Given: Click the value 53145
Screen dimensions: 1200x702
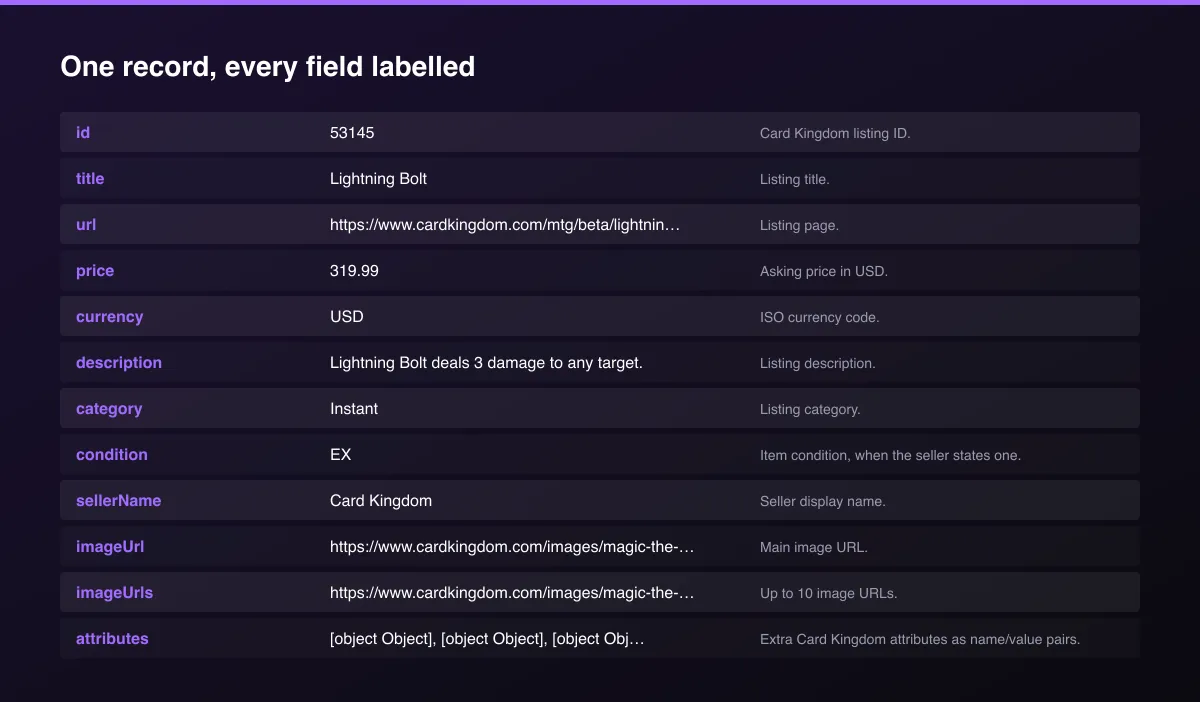Looking at the screenshot, I should click(352, 132).
